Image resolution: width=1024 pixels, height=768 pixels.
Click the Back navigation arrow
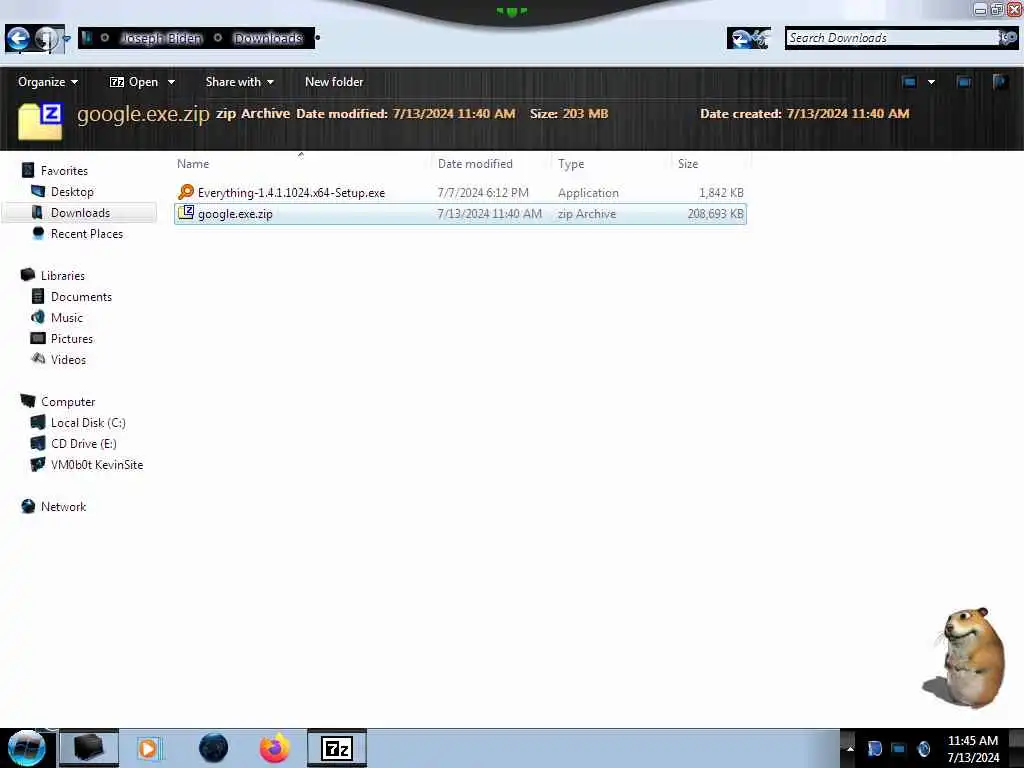pyautogui.click(x=18, y=39)
